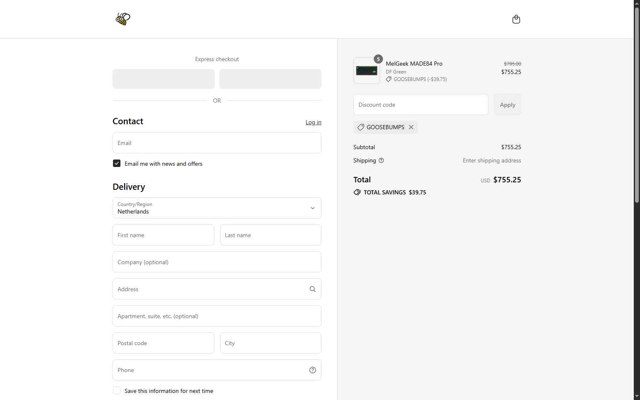
Task: Click the Phone field help icon
Action: click(x=312, y=370)
